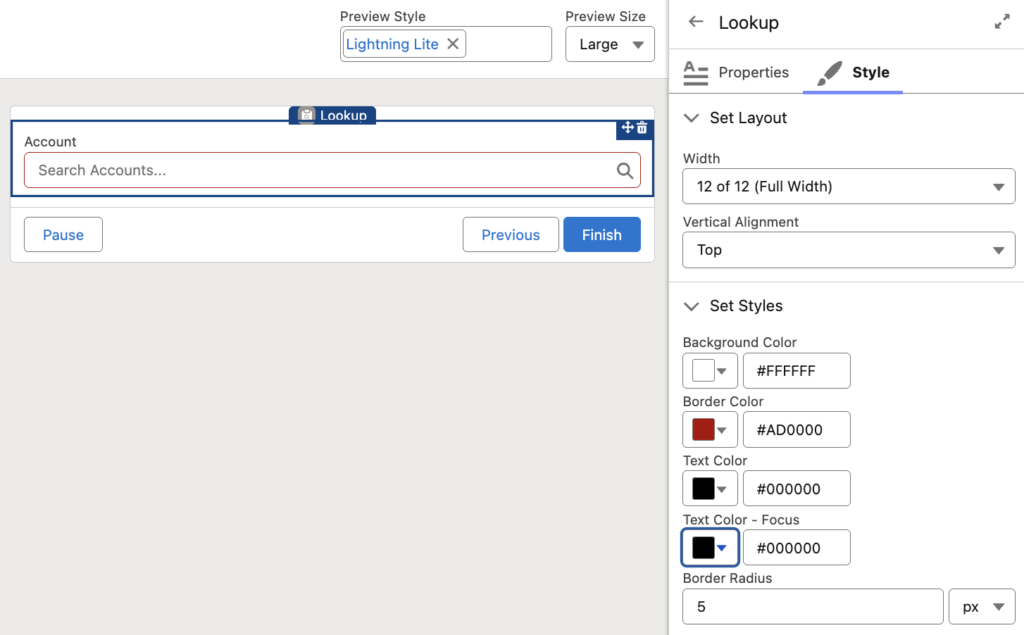Image resolution: width=1024 pixels, height=635 pixels.
Task: Switch to the Properties tab
Action: click(754, 72)
